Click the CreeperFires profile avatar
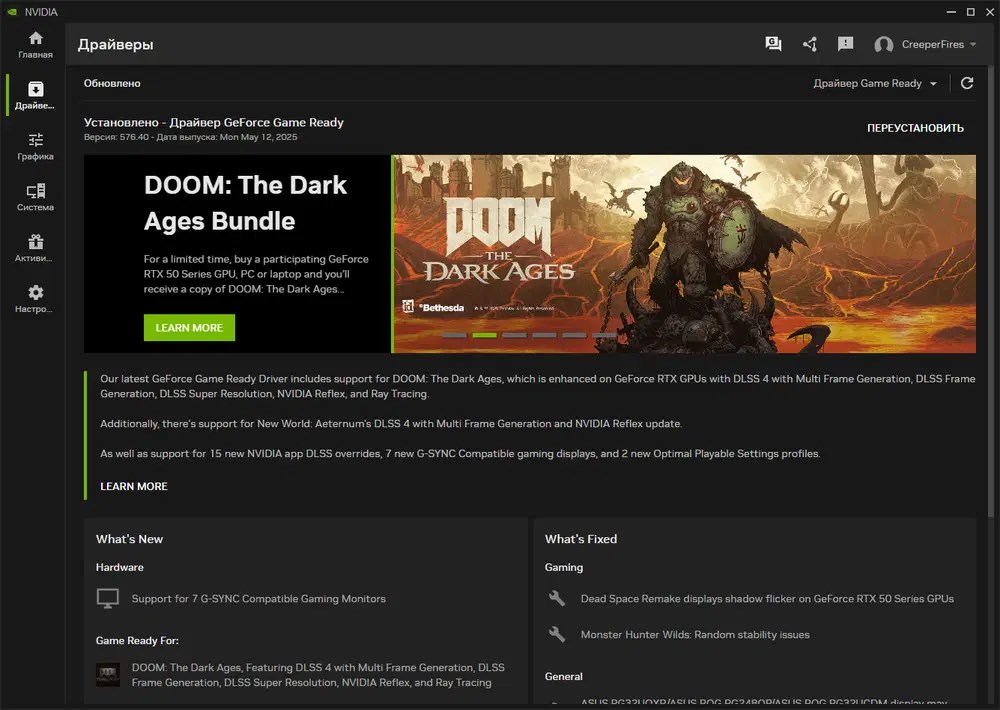 tap(883, 45)
